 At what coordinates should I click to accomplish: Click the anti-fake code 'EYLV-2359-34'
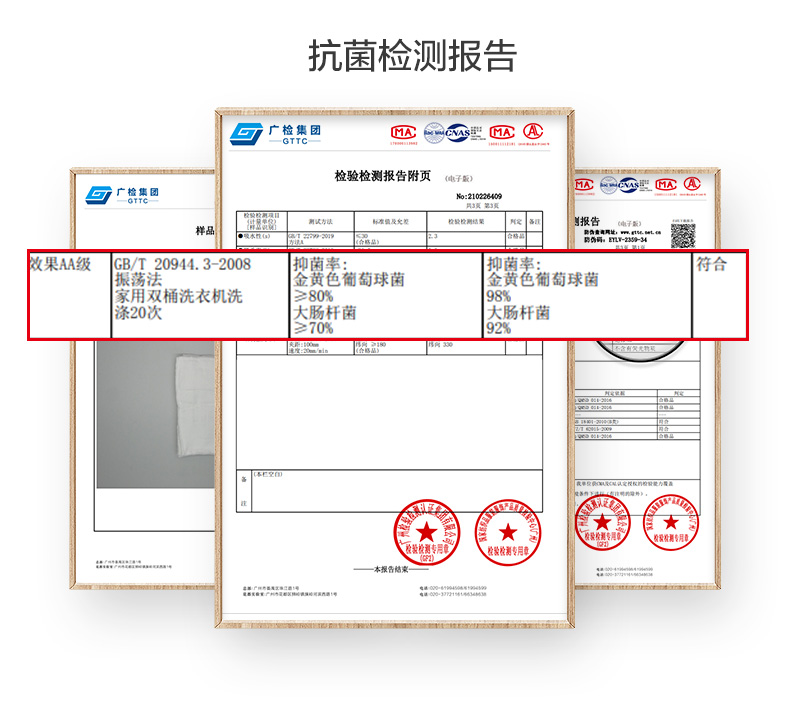pos(627,240)
